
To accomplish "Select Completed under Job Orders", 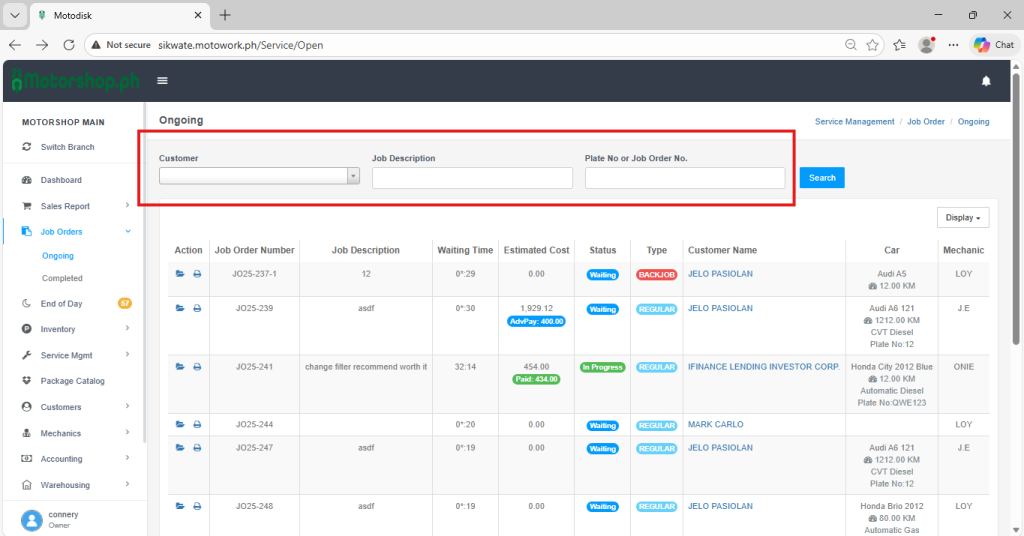I will pos(62,278).
